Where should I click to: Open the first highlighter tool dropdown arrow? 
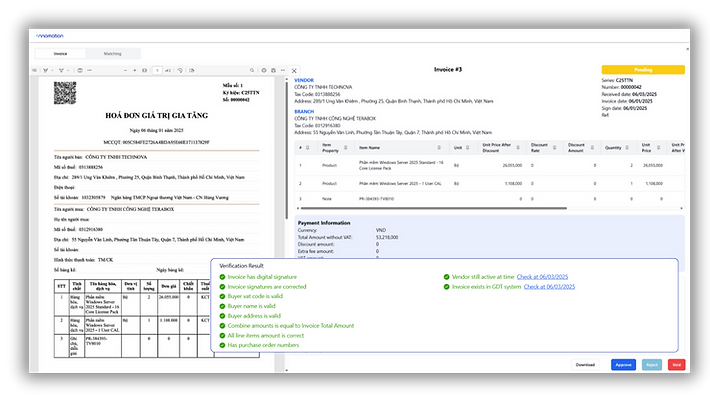(53, 70)
